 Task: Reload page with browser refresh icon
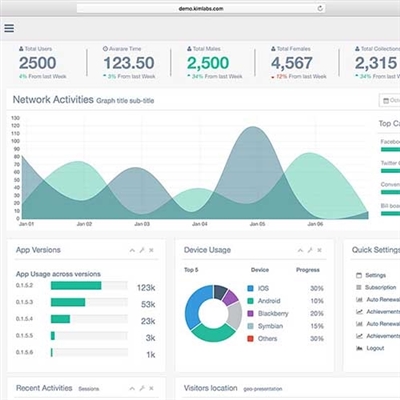(320, 9)
